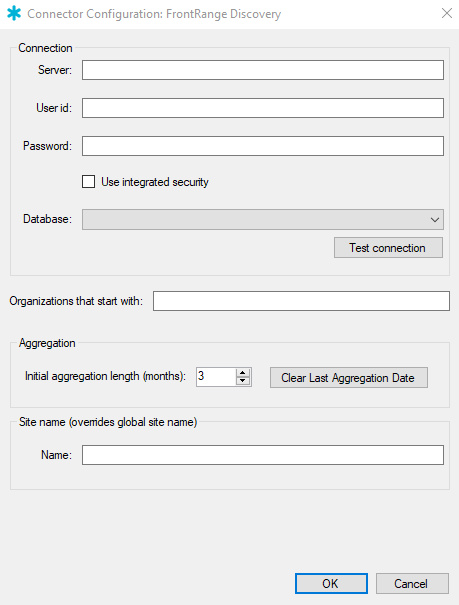
Task: Click the Aggregation group label
Action: click(x=47, y=343)
